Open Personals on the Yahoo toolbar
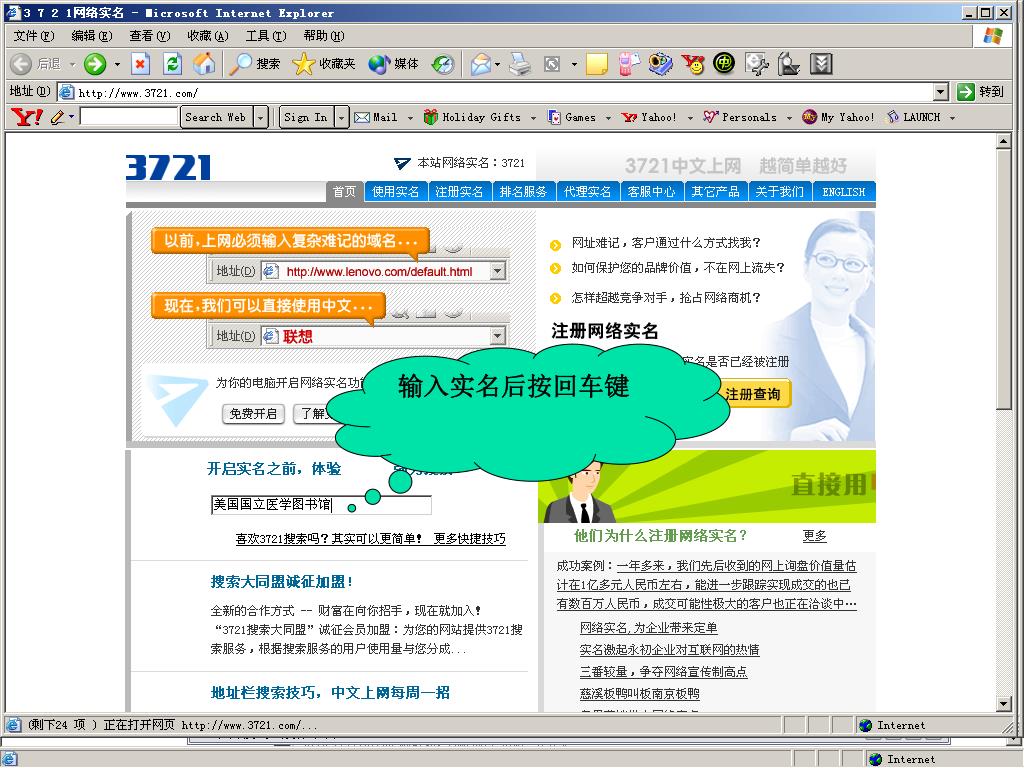 (x=741, y=118)
